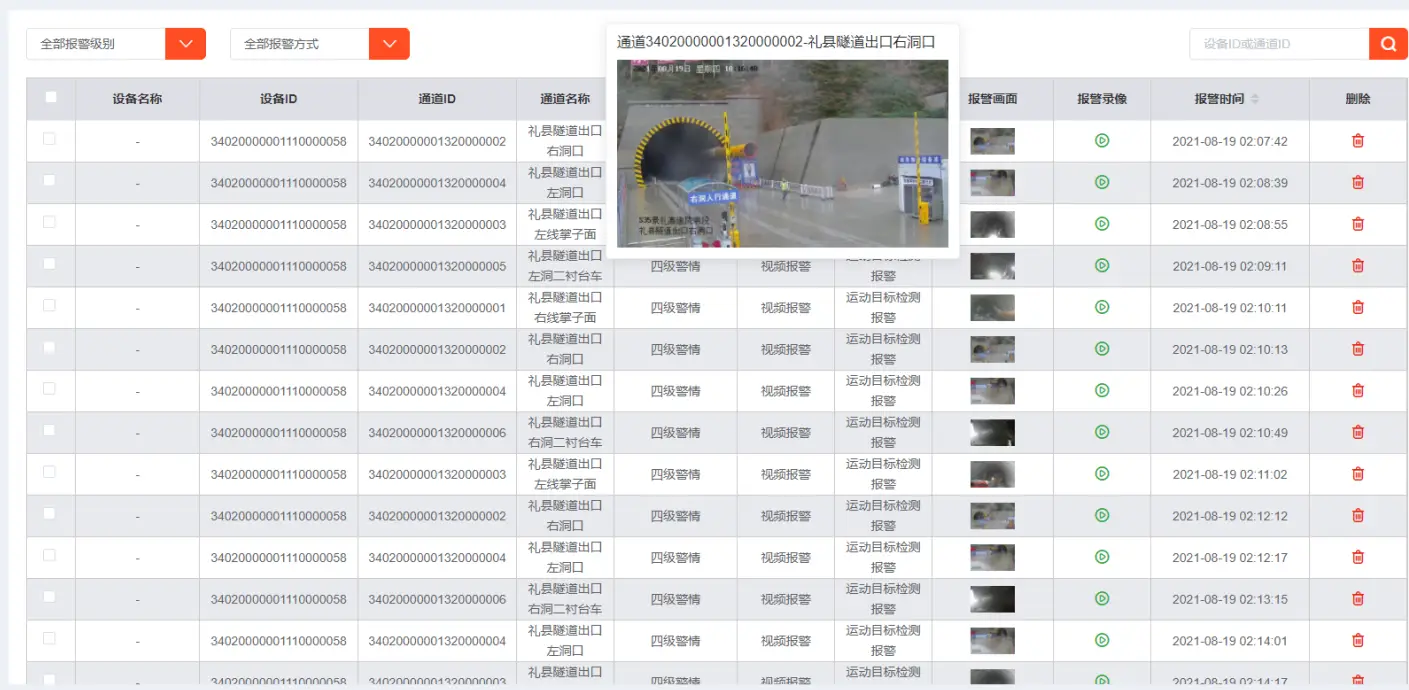Select checkbox for the 02:10:11 alarm row
Viewport: 1409px width, 690px height.
pos(50,305)
